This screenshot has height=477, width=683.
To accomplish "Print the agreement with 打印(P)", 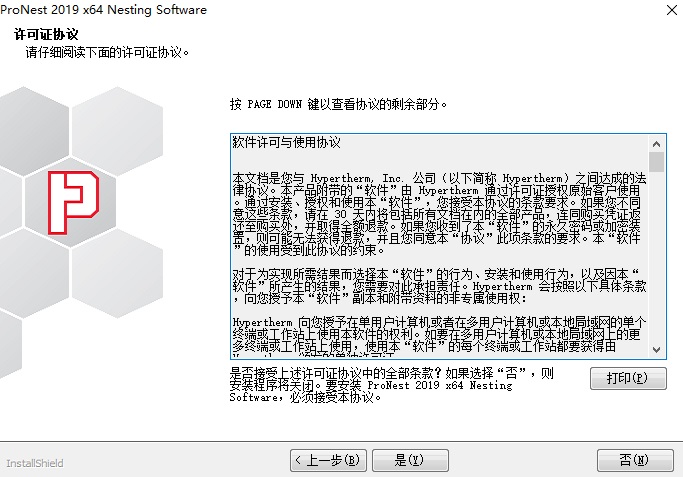I will coord(628,378).
